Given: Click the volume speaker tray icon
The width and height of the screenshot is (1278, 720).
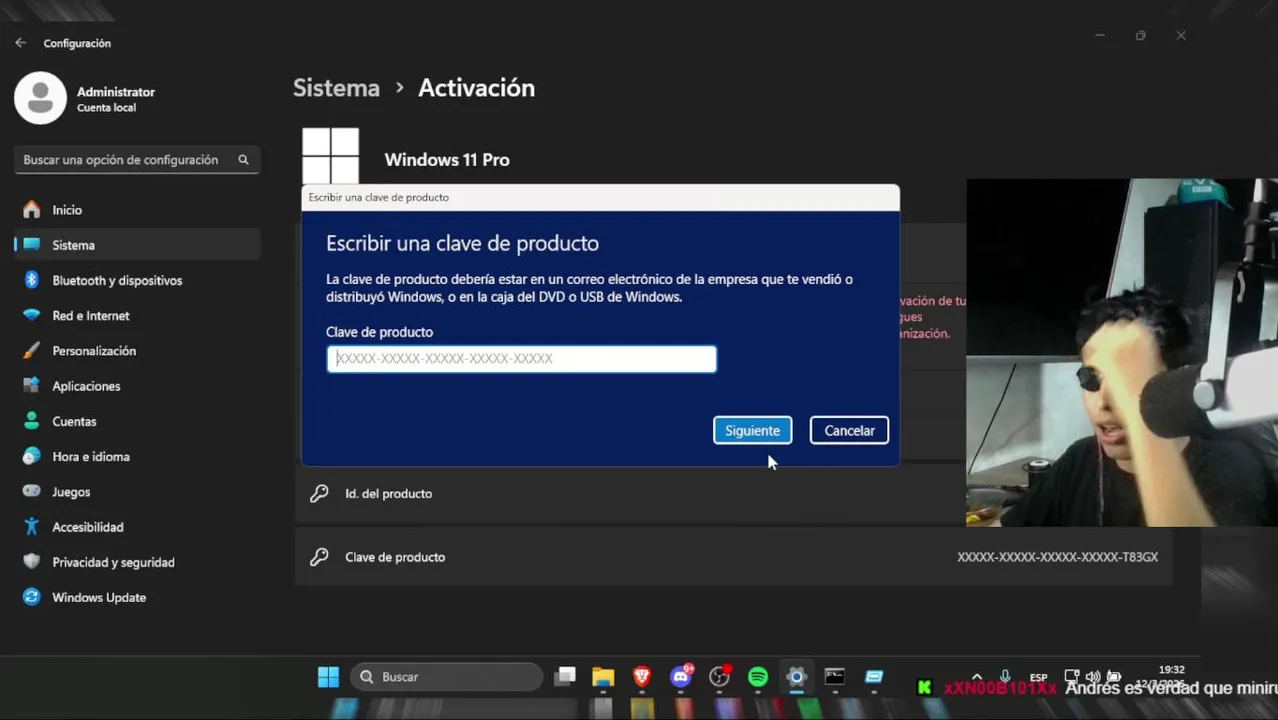Looking at the screenshot, I should tap(1093, 677).
